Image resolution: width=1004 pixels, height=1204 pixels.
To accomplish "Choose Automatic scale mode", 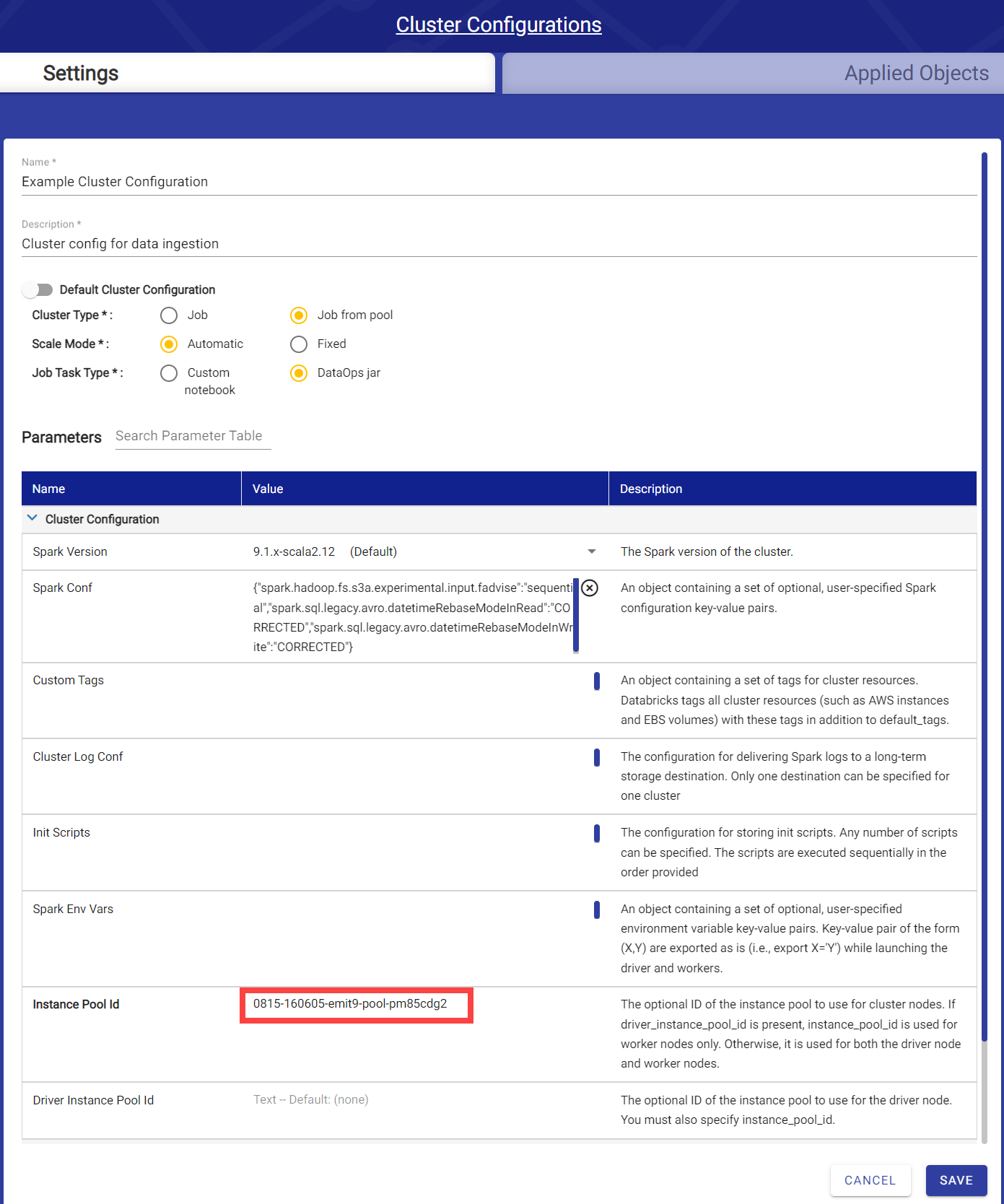I will [x=169, y=344].
